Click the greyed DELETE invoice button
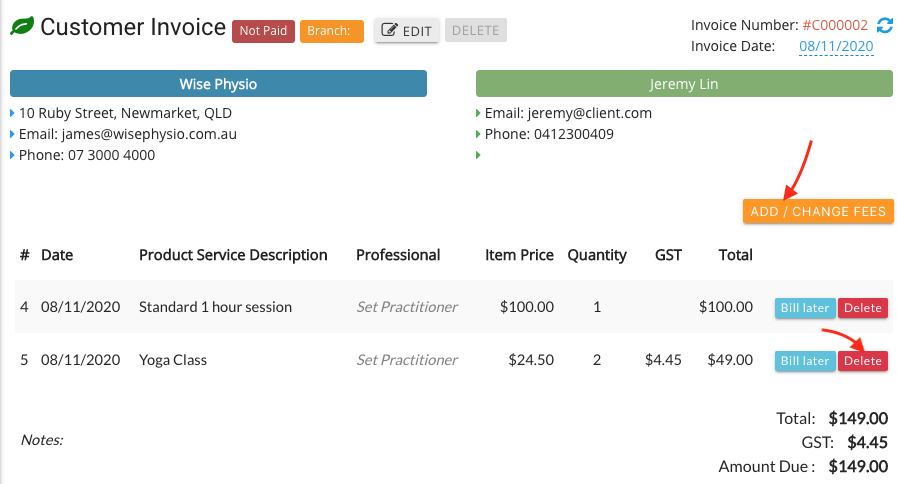 [x=475, y=30]
